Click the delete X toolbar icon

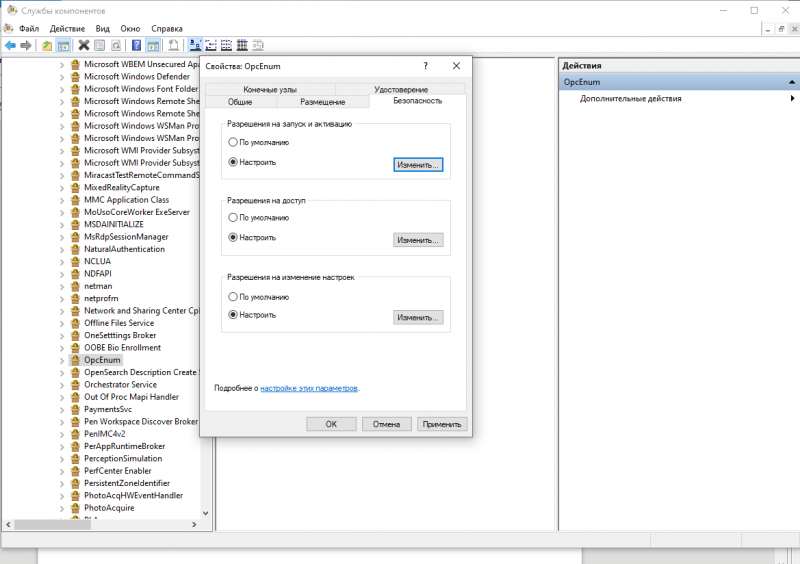84,45
